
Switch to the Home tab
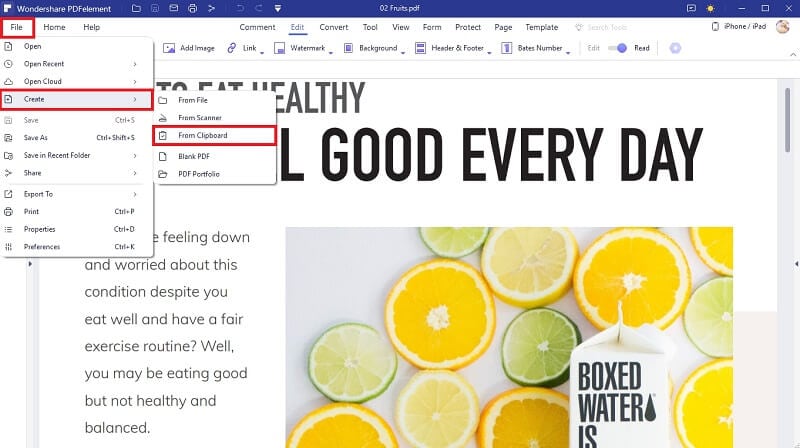[x=54, y=27]
